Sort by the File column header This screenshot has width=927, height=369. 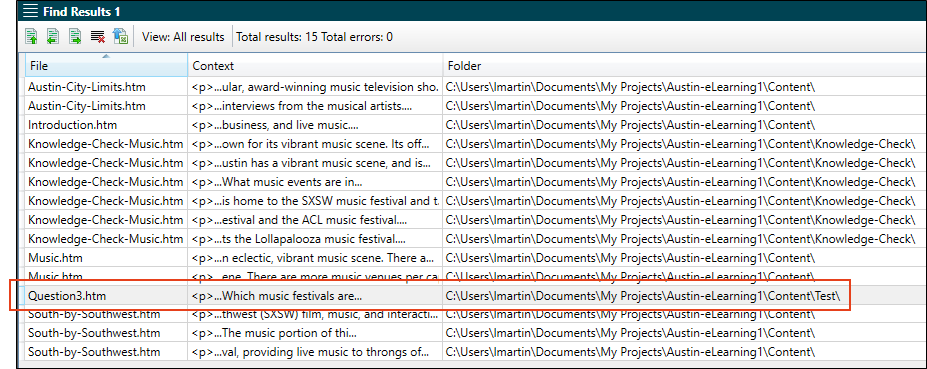(106, 66)
